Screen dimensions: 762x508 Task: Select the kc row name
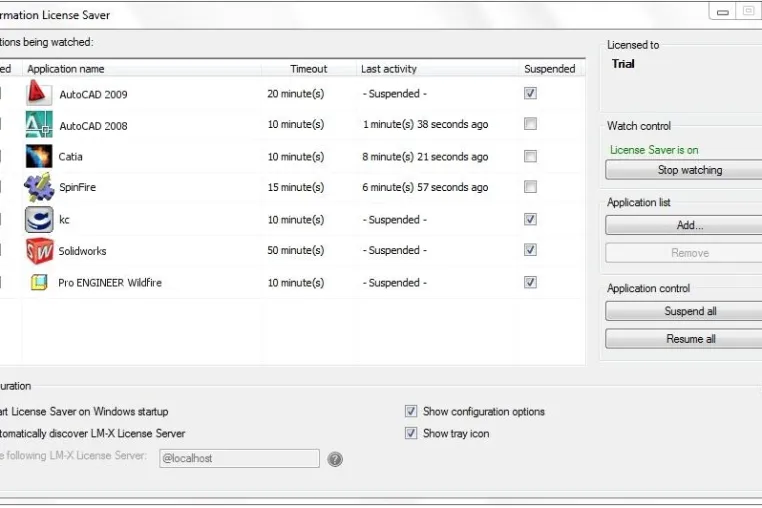click(64, 220)
